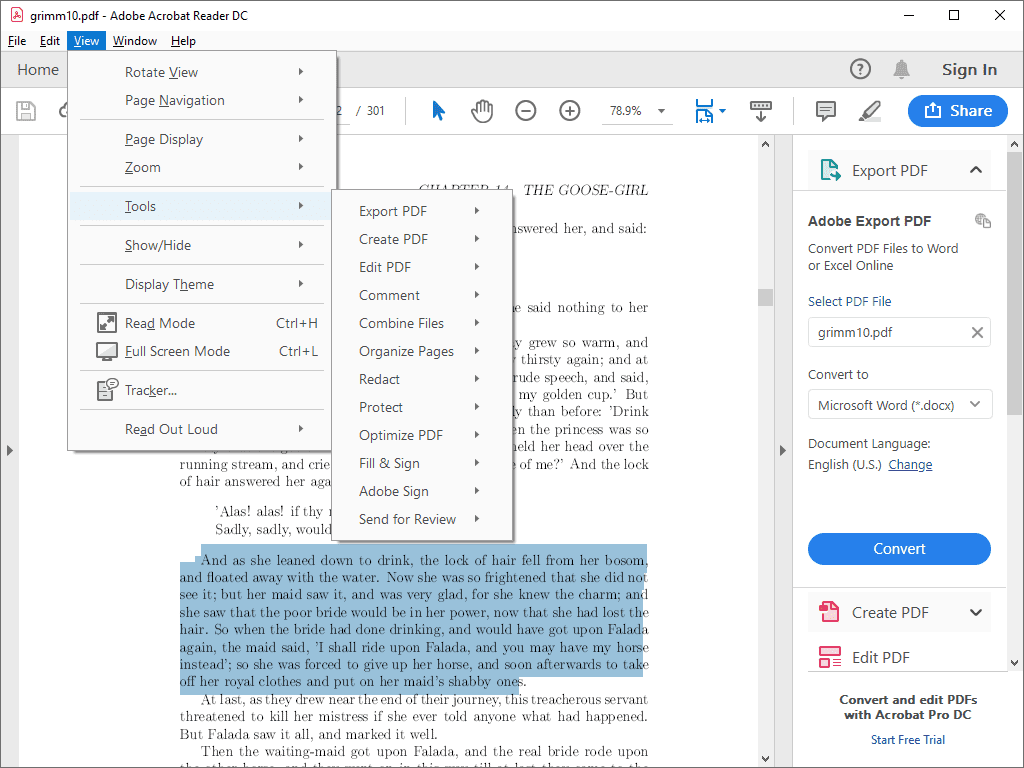Screen dimensions: 1024x768
Task: Activate the Hand pan tool
Action: tap(482, 111)
